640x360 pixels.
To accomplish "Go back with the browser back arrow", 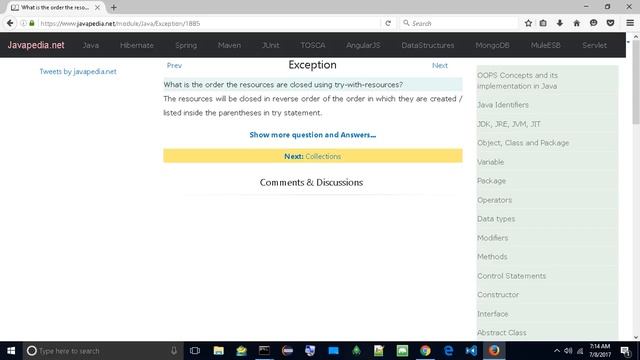I will tap(10, 23).
